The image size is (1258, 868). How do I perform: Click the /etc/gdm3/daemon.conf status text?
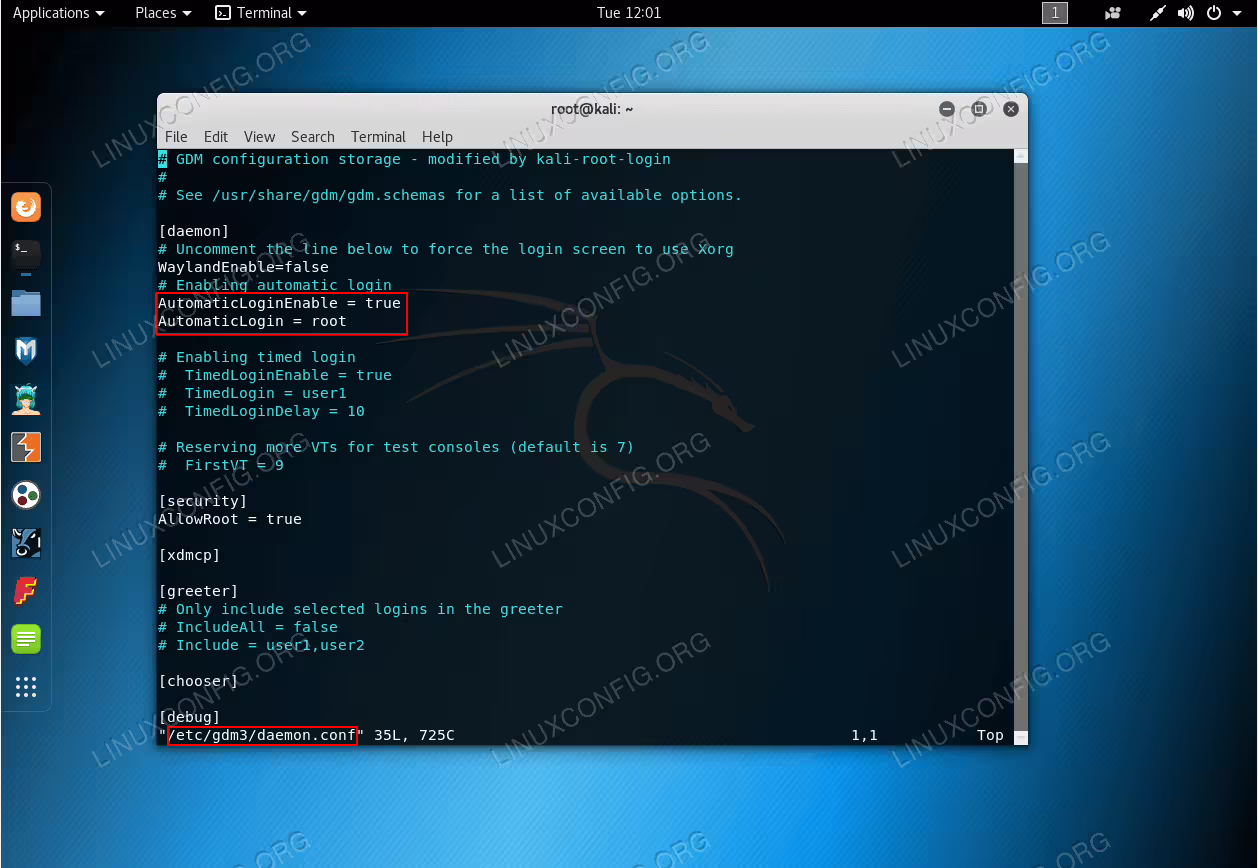tap(261, 735)
